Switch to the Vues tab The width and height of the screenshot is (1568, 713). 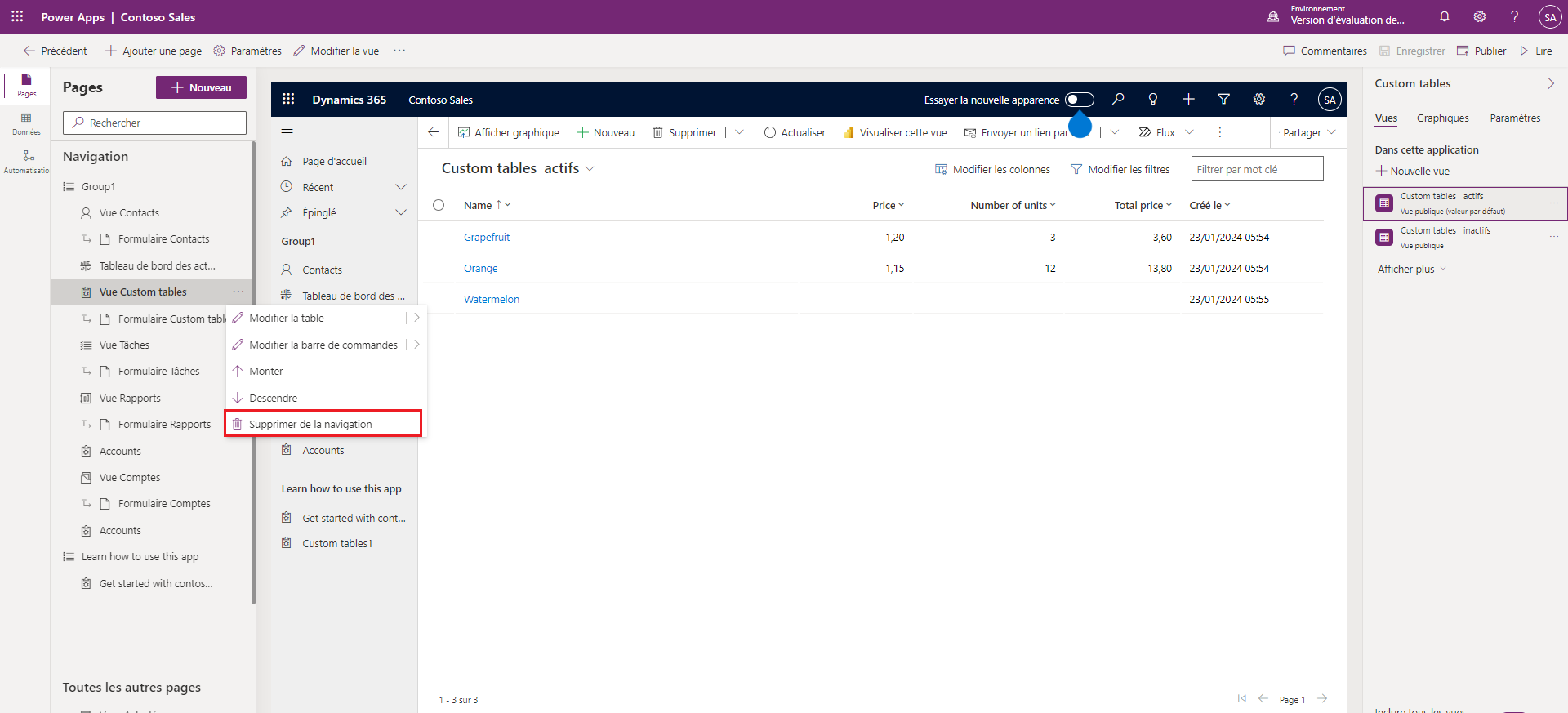(x=1386, y=118)
